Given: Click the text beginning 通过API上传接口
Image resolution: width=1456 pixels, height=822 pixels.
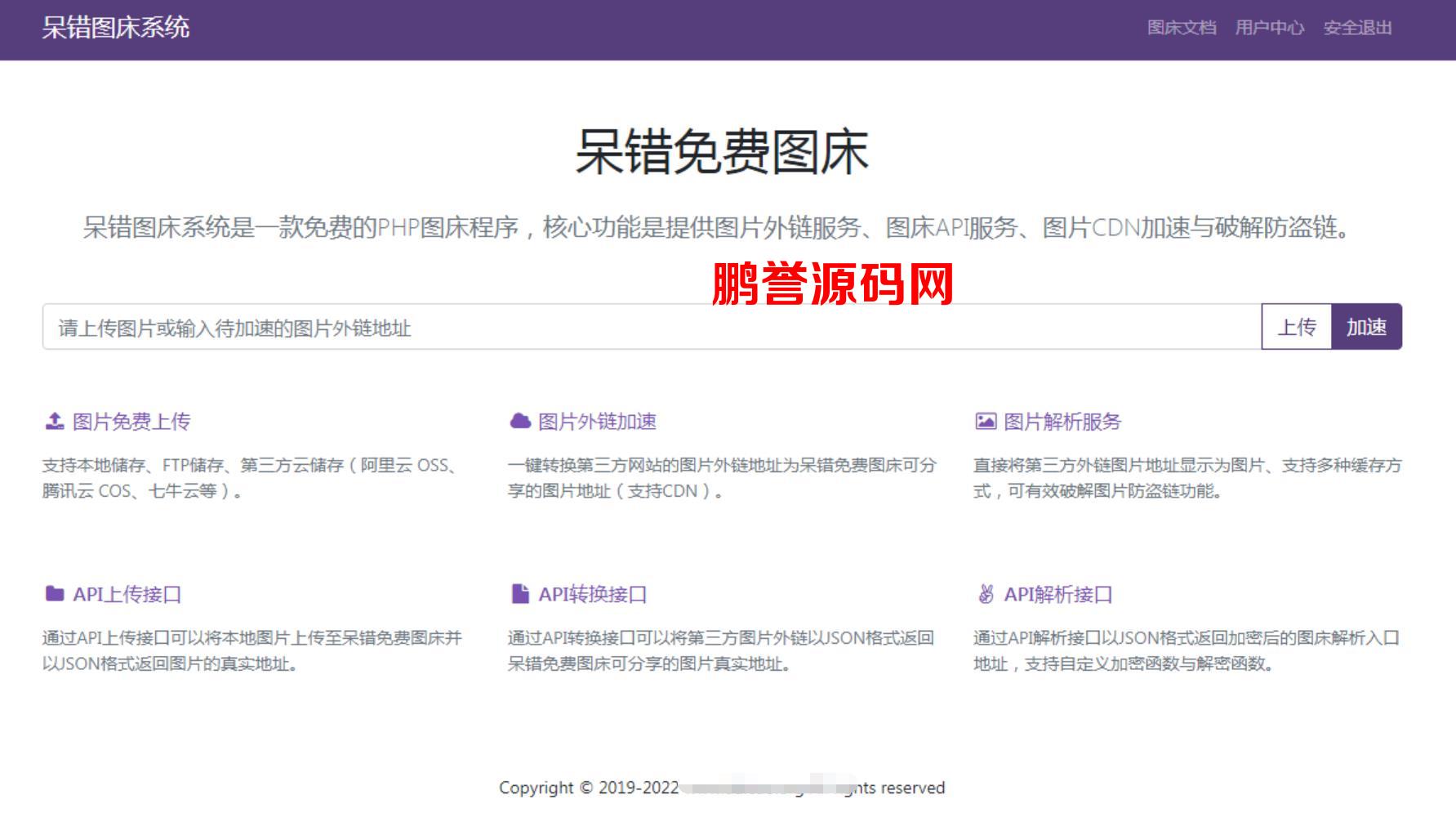Looking at the screenshot, I should tap(252, 650).
